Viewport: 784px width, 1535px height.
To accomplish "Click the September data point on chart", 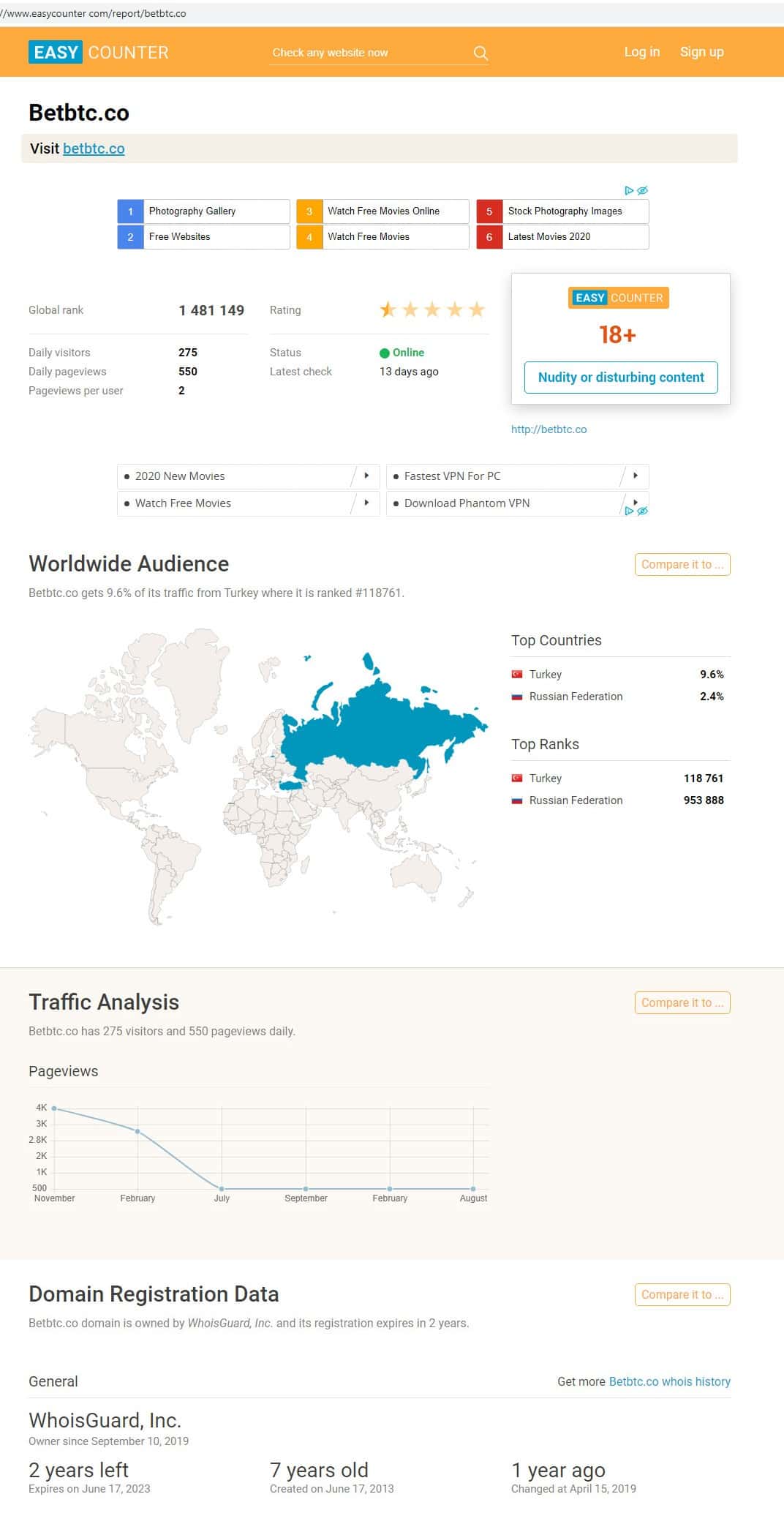I will click(x=306, y=1189).
